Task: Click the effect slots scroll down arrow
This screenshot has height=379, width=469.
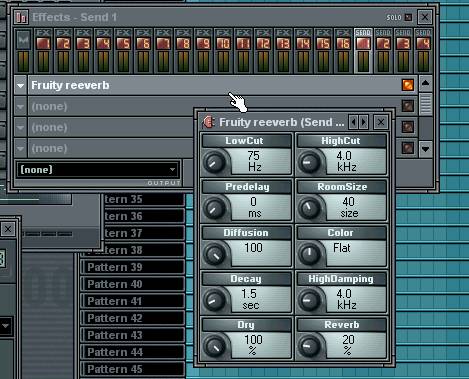Action: tap(425, 149)
